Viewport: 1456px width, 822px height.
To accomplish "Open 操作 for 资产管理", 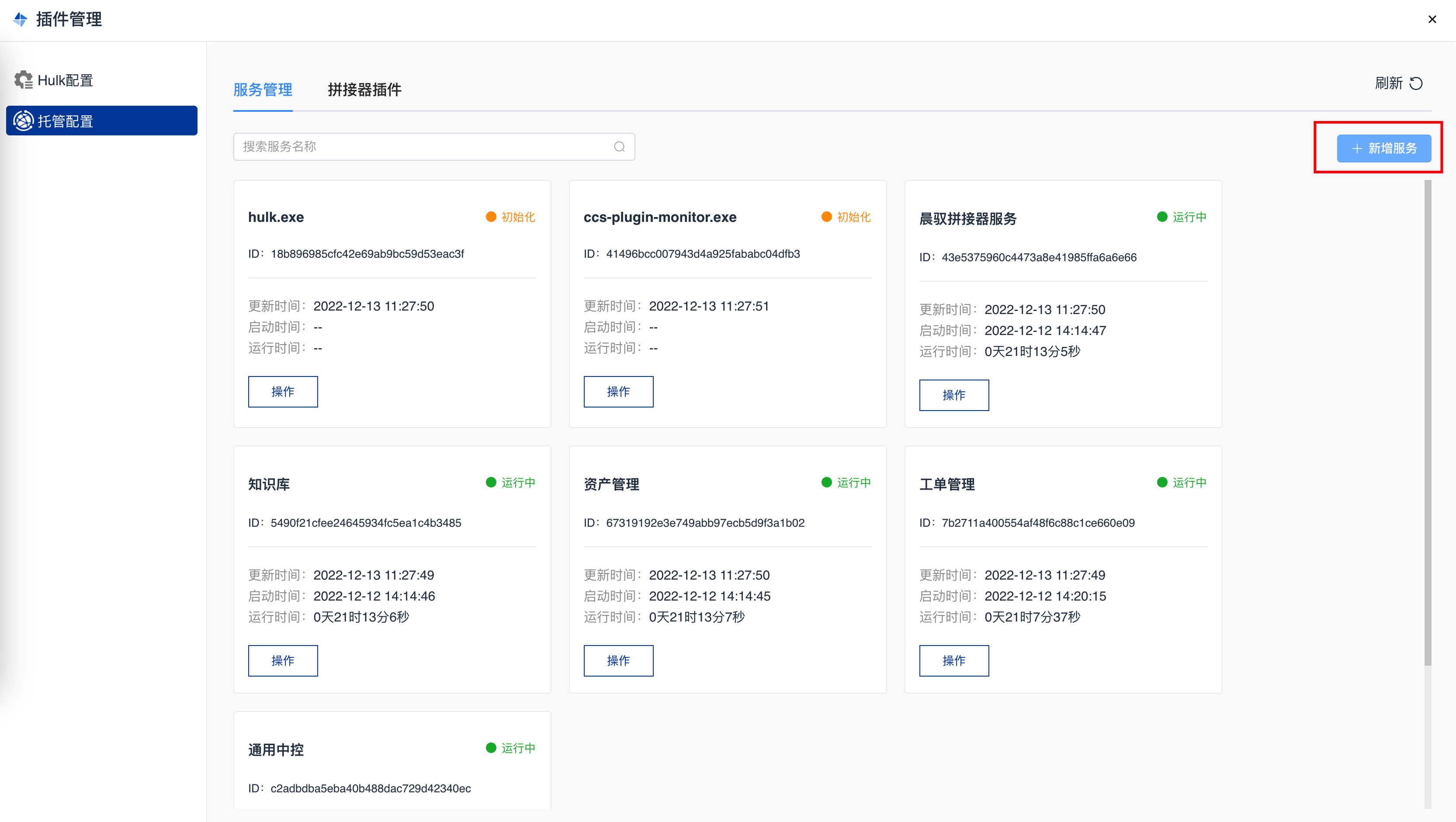I will [618, 660].
